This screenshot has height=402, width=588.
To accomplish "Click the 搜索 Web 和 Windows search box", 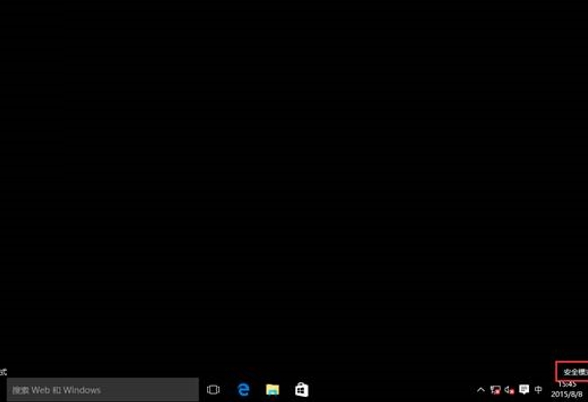I will (103, 390).
